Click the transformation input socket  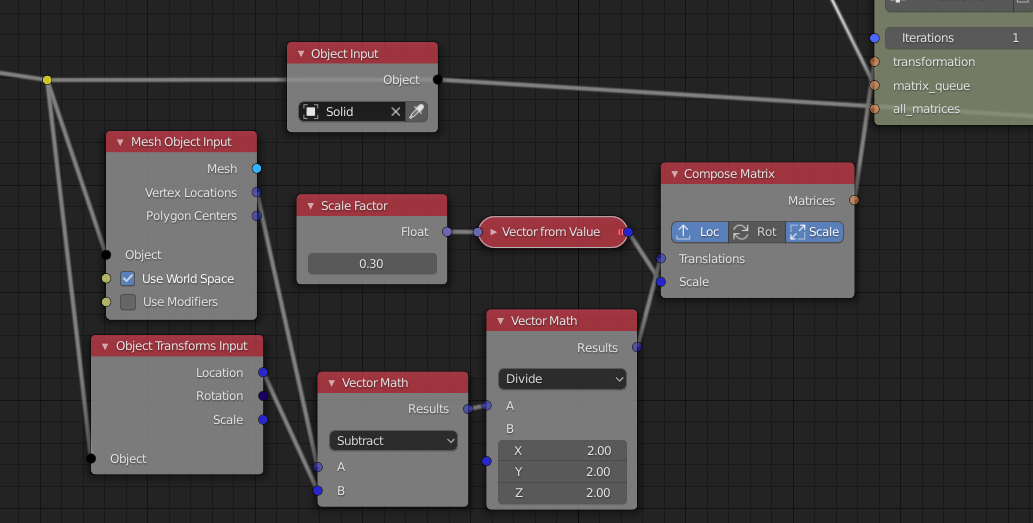click(875, 62)
